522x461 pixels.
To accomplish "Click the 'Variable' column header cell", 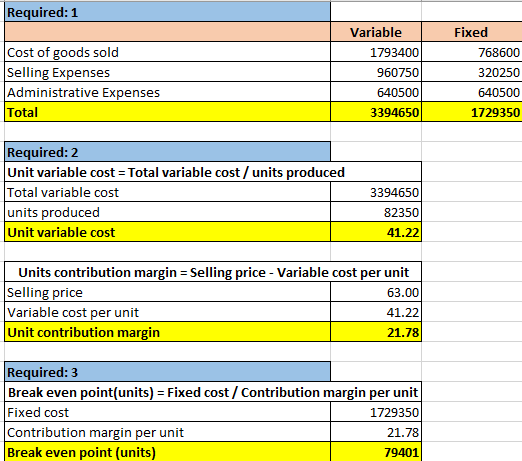I will coord(376,32).
